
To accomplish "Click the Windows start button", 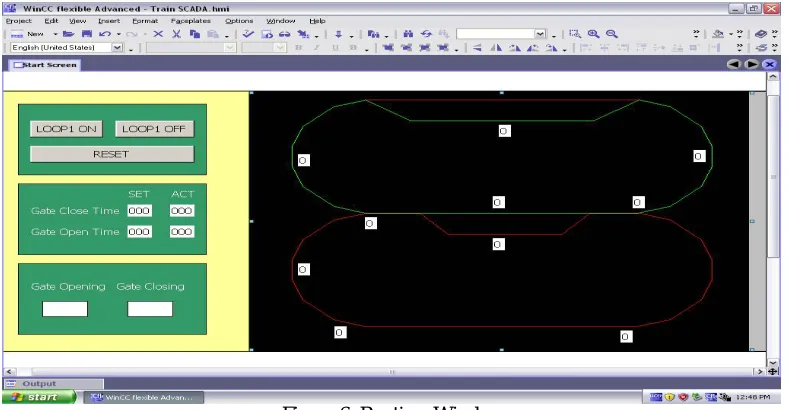I will 38,397.
